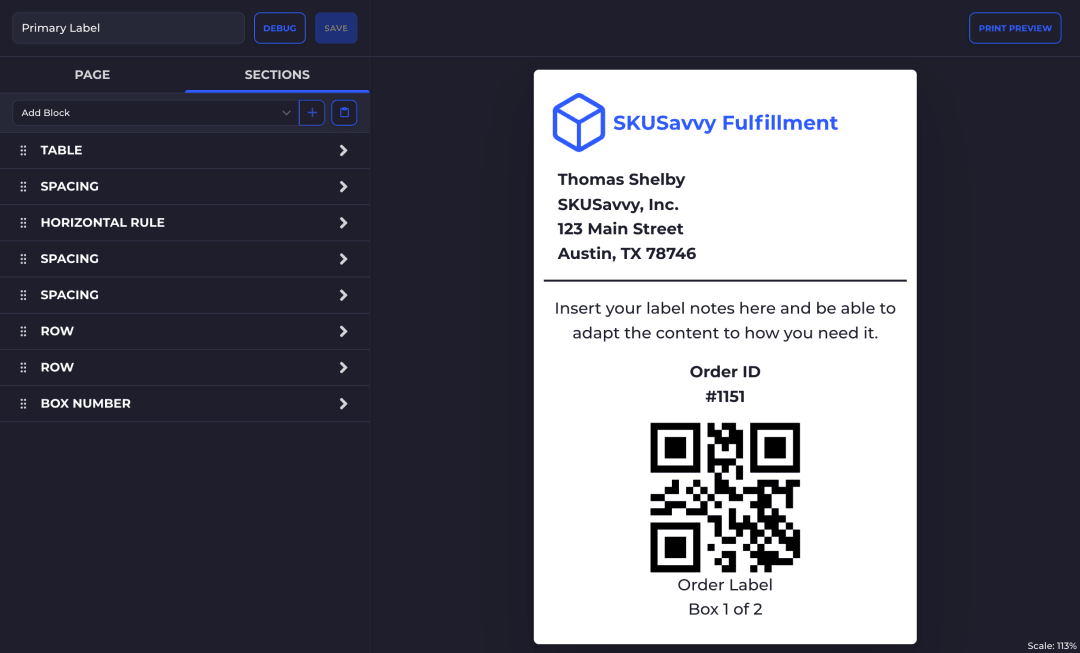
Task: Click the QR code on label preview
Action: point(725,497)
